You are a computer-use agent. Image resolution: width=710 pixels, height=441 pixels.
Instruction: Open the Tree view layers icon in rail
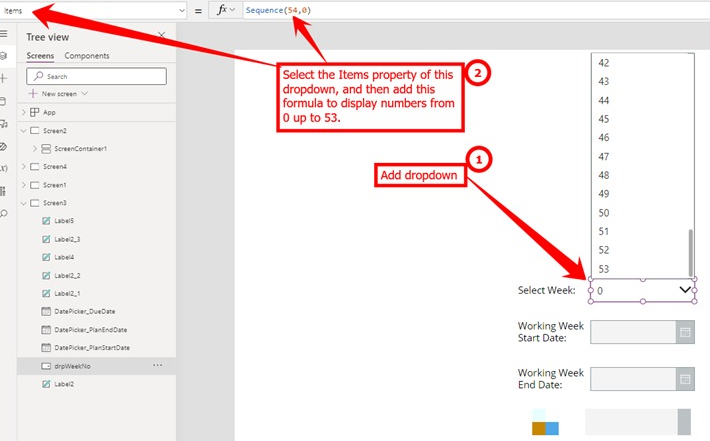(x=4, y=56)
